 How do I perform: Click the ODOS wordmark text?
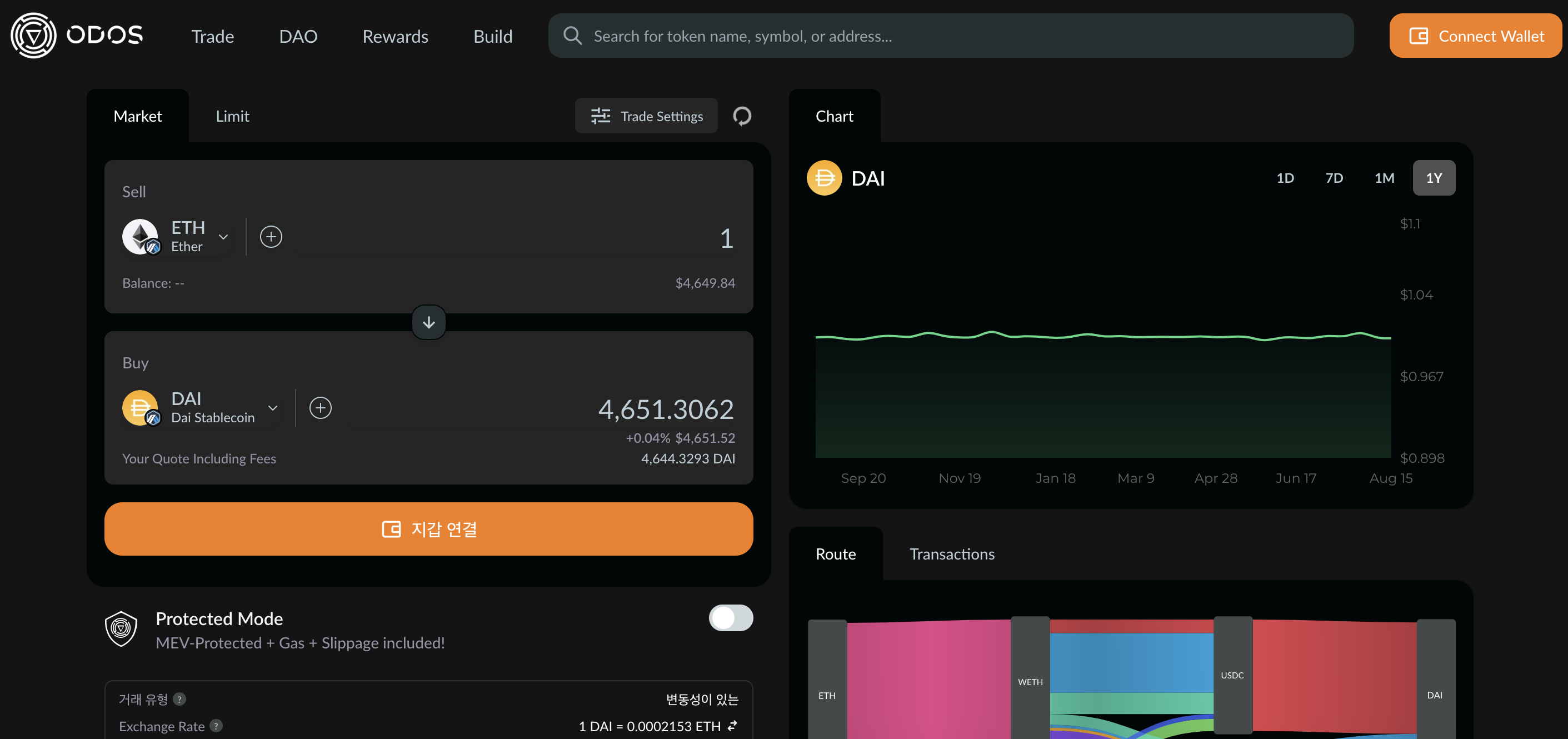pos(104,34)
